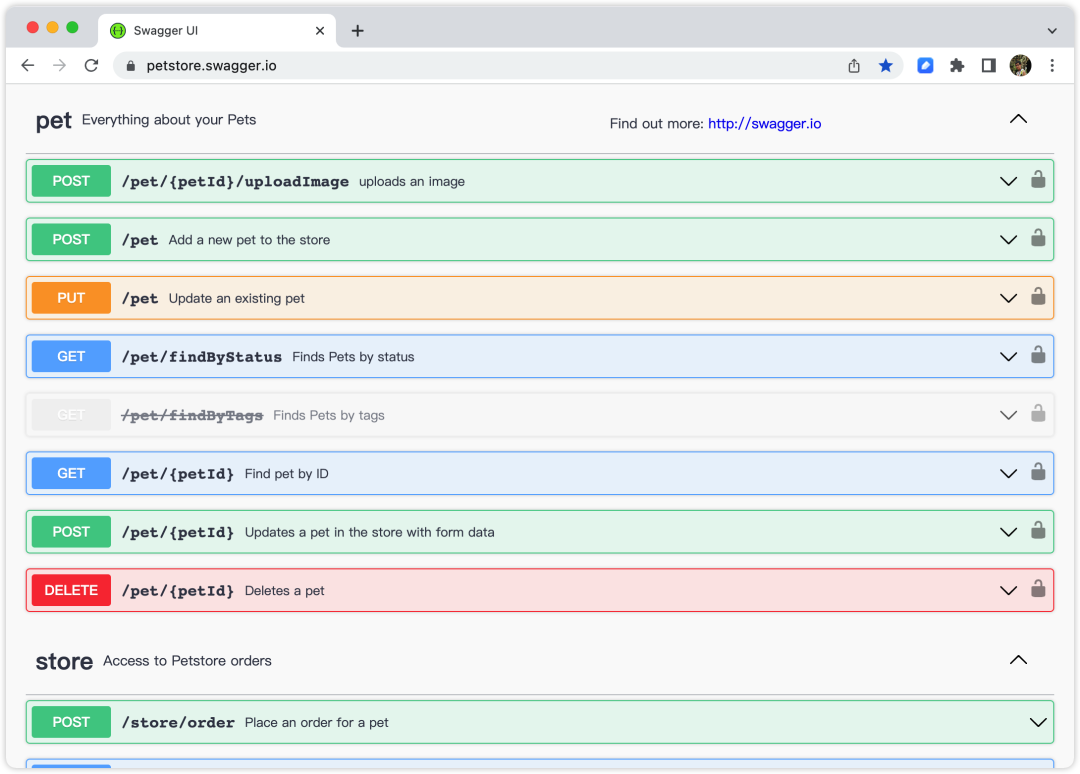Open the blue extension icon in toolbar

[925, 65]
